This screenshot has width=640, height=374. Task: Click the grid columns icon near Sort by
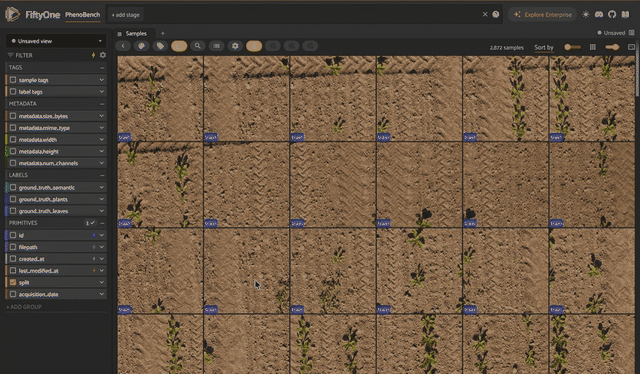[x=593, y=47]
